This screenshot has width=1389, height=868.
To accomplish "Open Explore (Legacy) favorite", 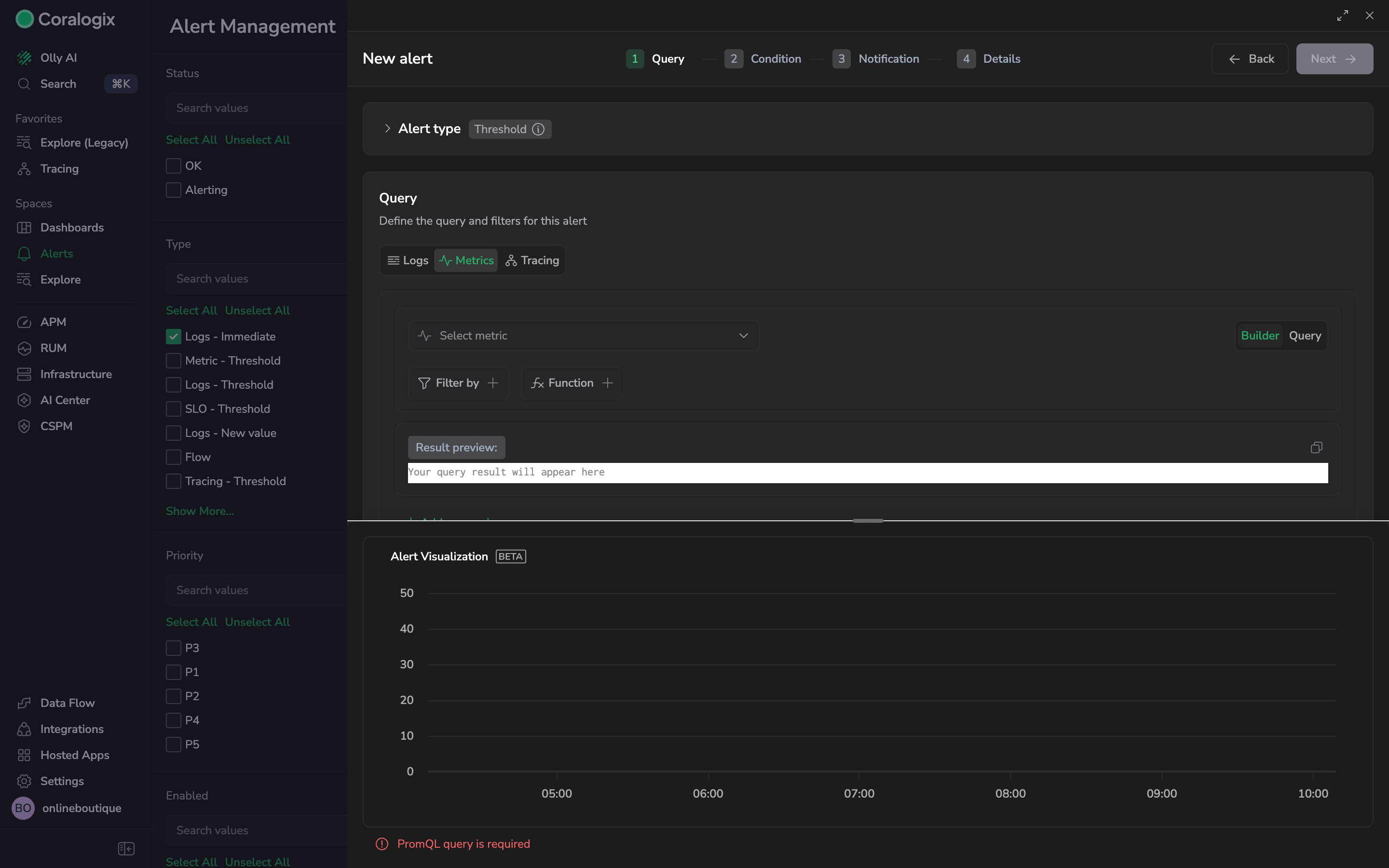I will click(x=84, y=142).
